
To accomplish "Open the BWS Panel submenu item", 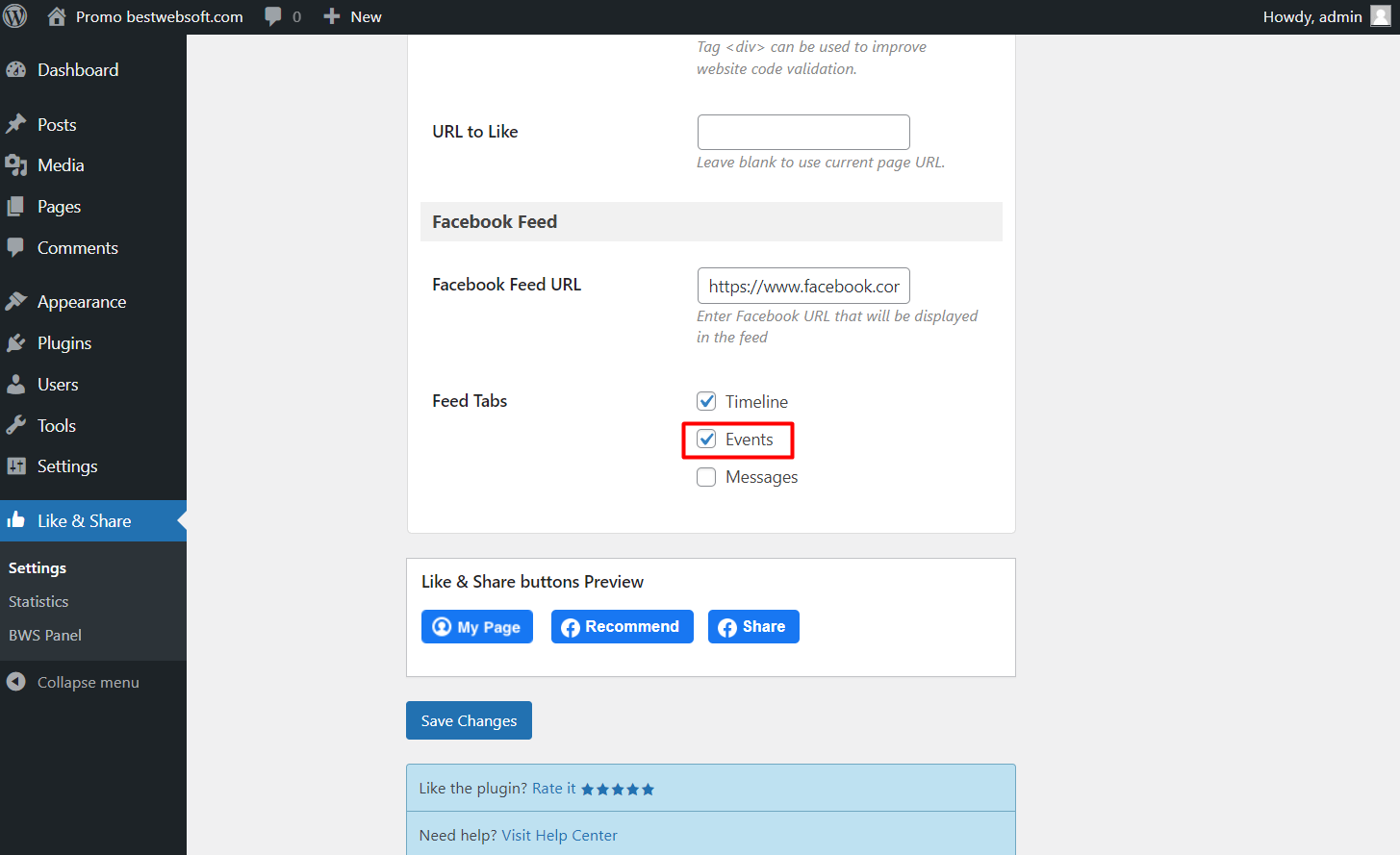I will coord(45,635).
